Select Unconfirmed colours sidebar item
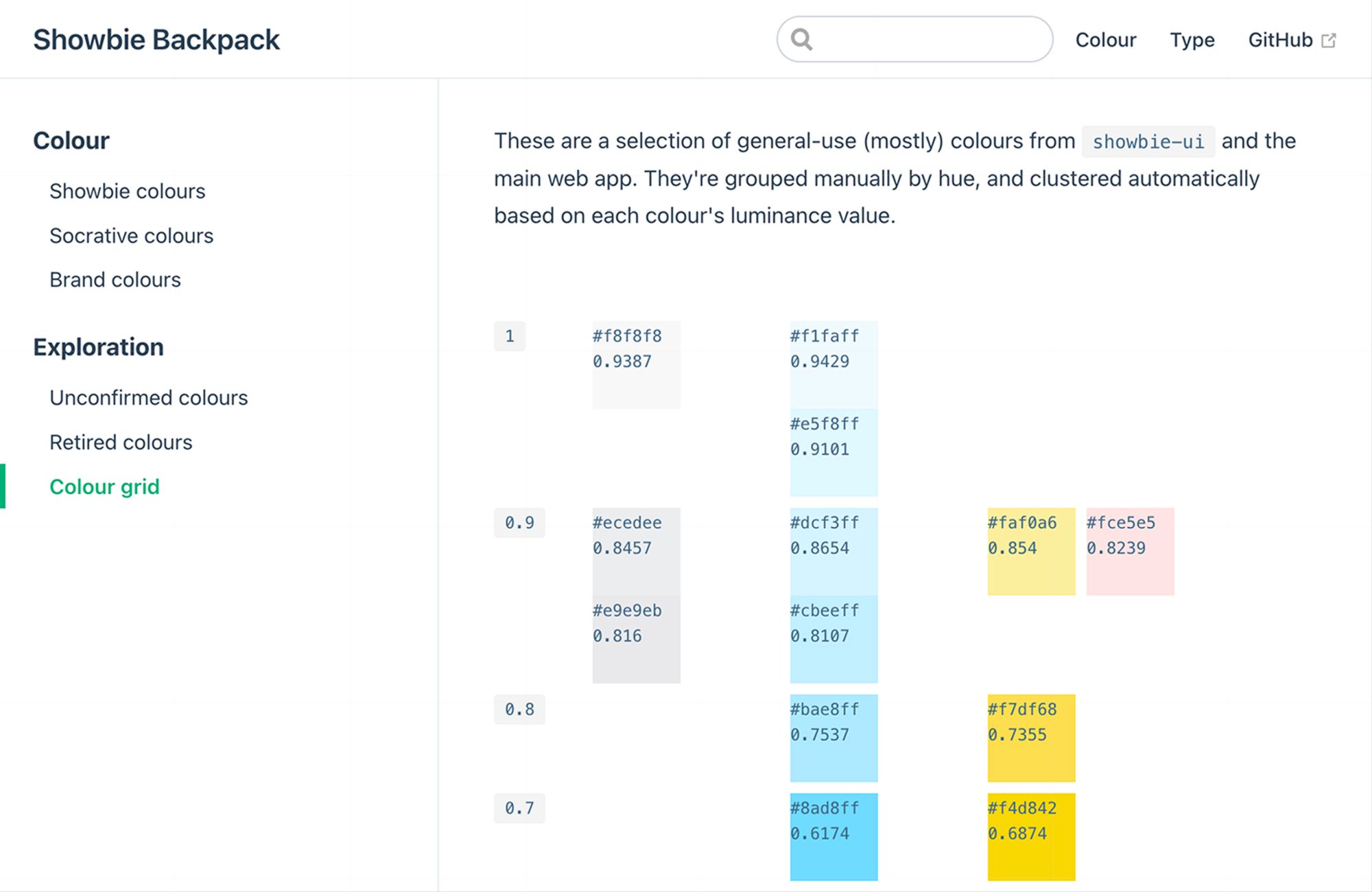 point(148,398)
